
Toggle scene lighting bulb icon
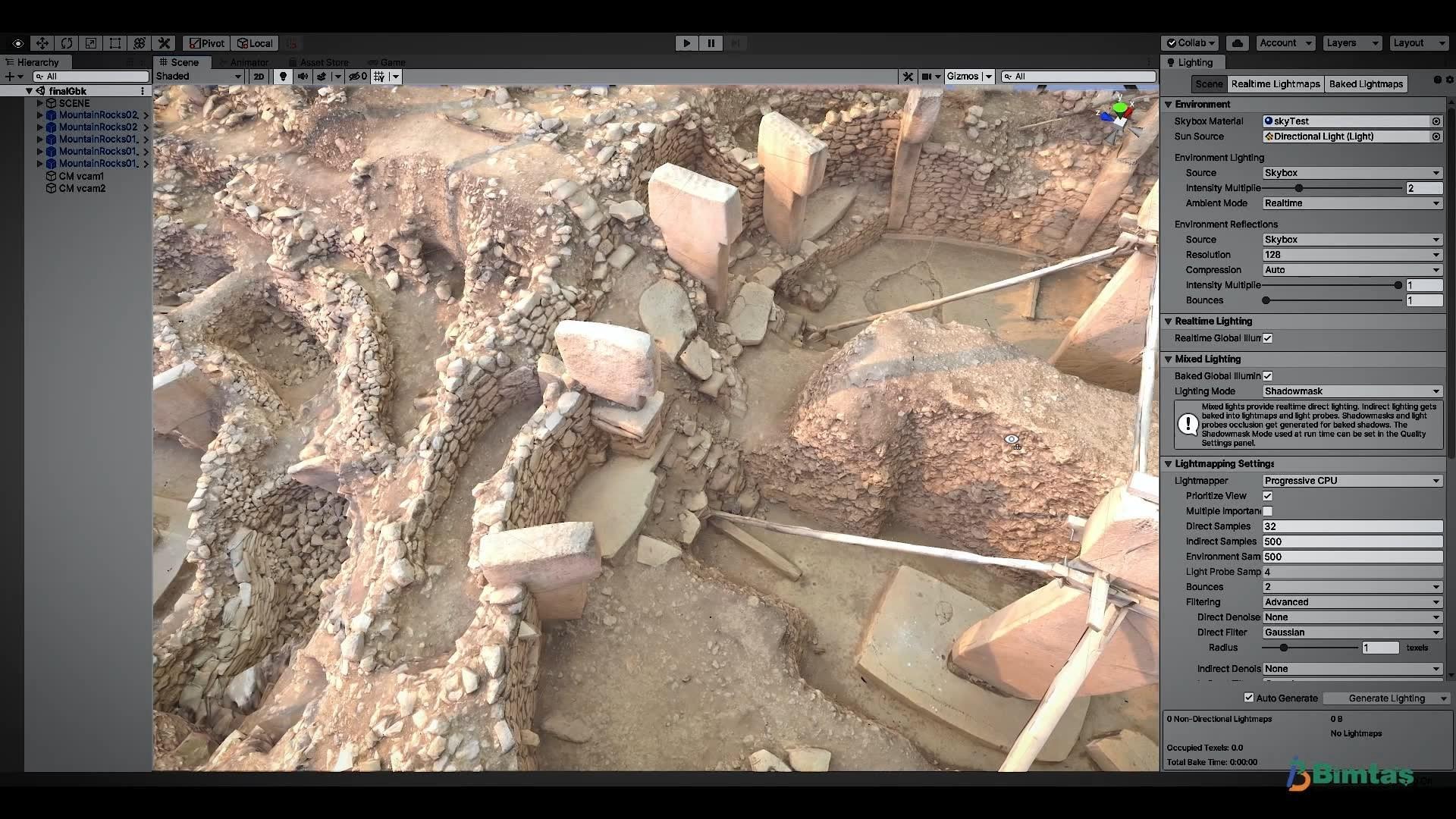[283, 77]
